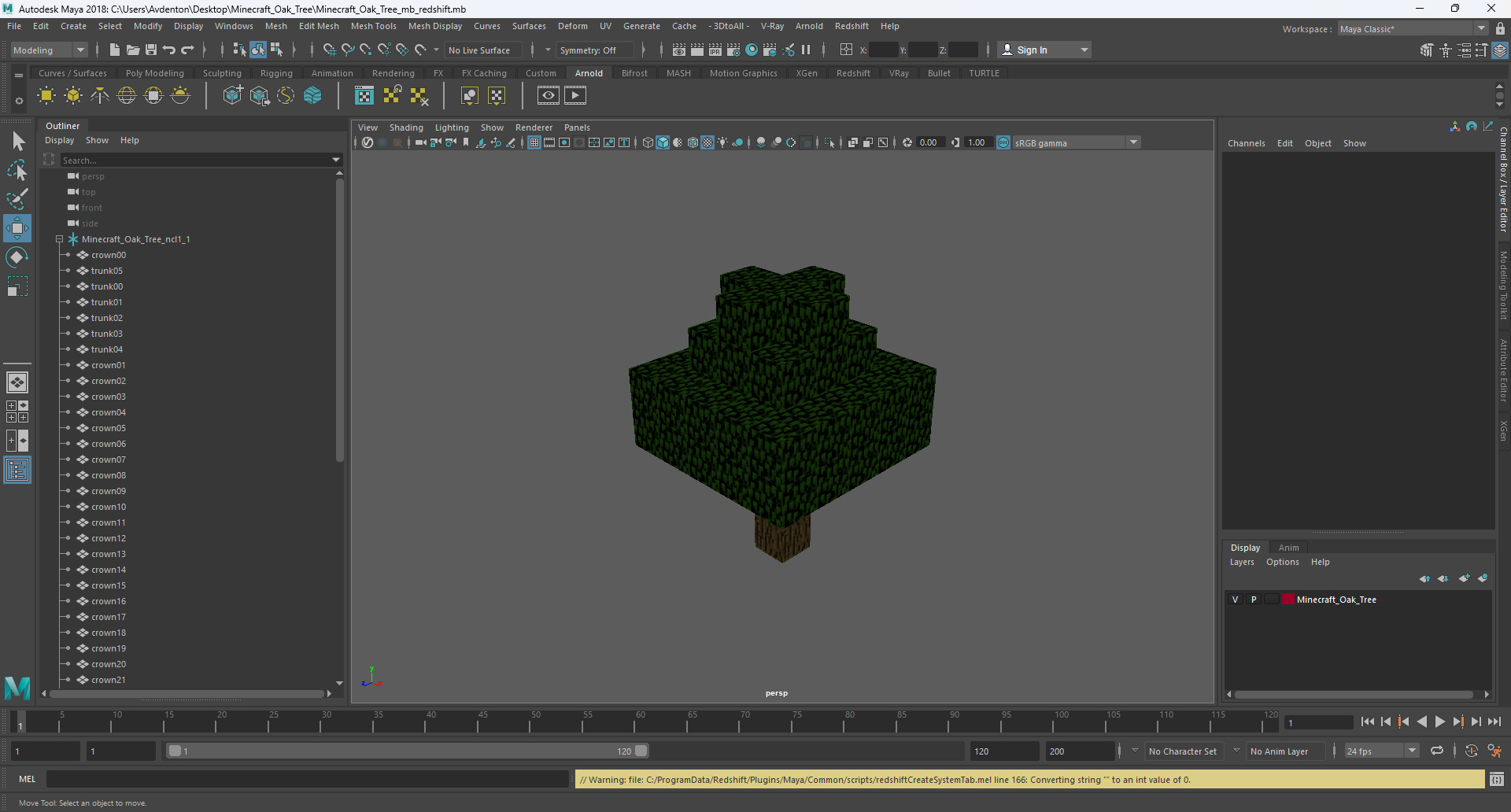
Task: Toggle the workspace lock icon
Action: (1501, 29)
